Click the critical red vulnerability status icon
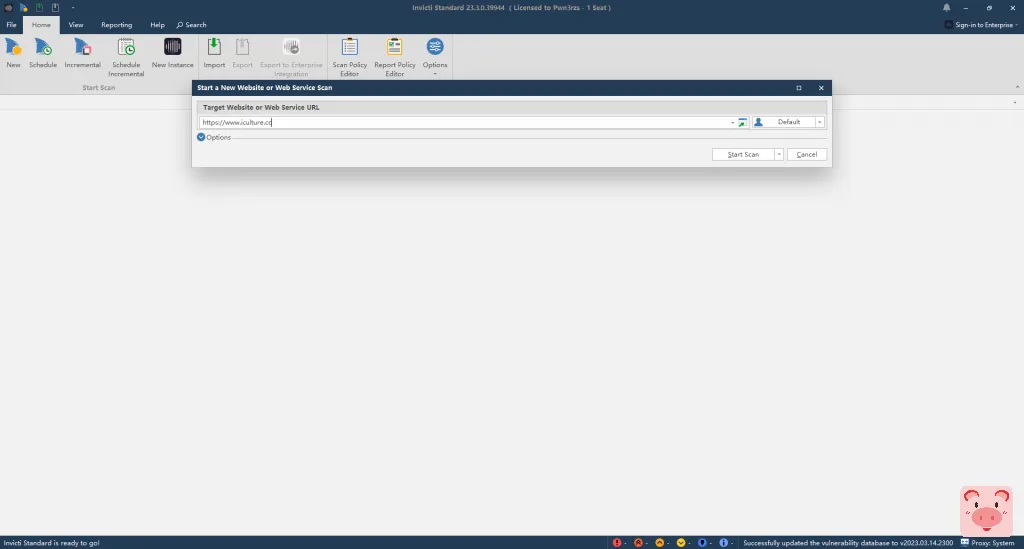1024x549 pixels. pyautogui.click(x=617, y=542)
